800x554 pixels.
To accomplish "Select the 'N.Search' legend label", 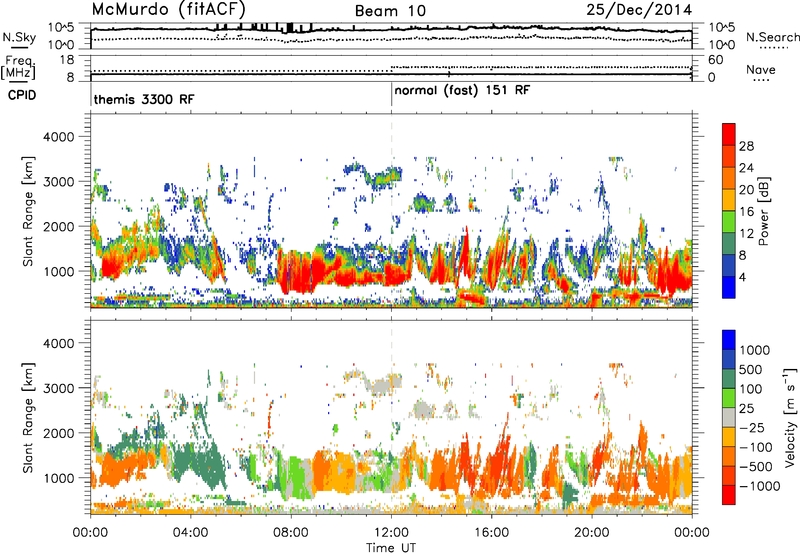I will pos(772,37).
